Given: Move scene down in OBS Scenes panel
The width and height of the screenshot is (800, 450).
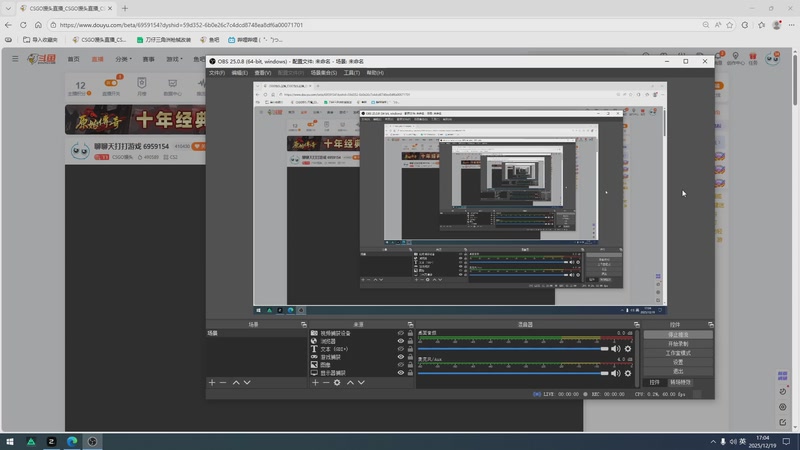Looking at the screenshot, I should (247, 382).
